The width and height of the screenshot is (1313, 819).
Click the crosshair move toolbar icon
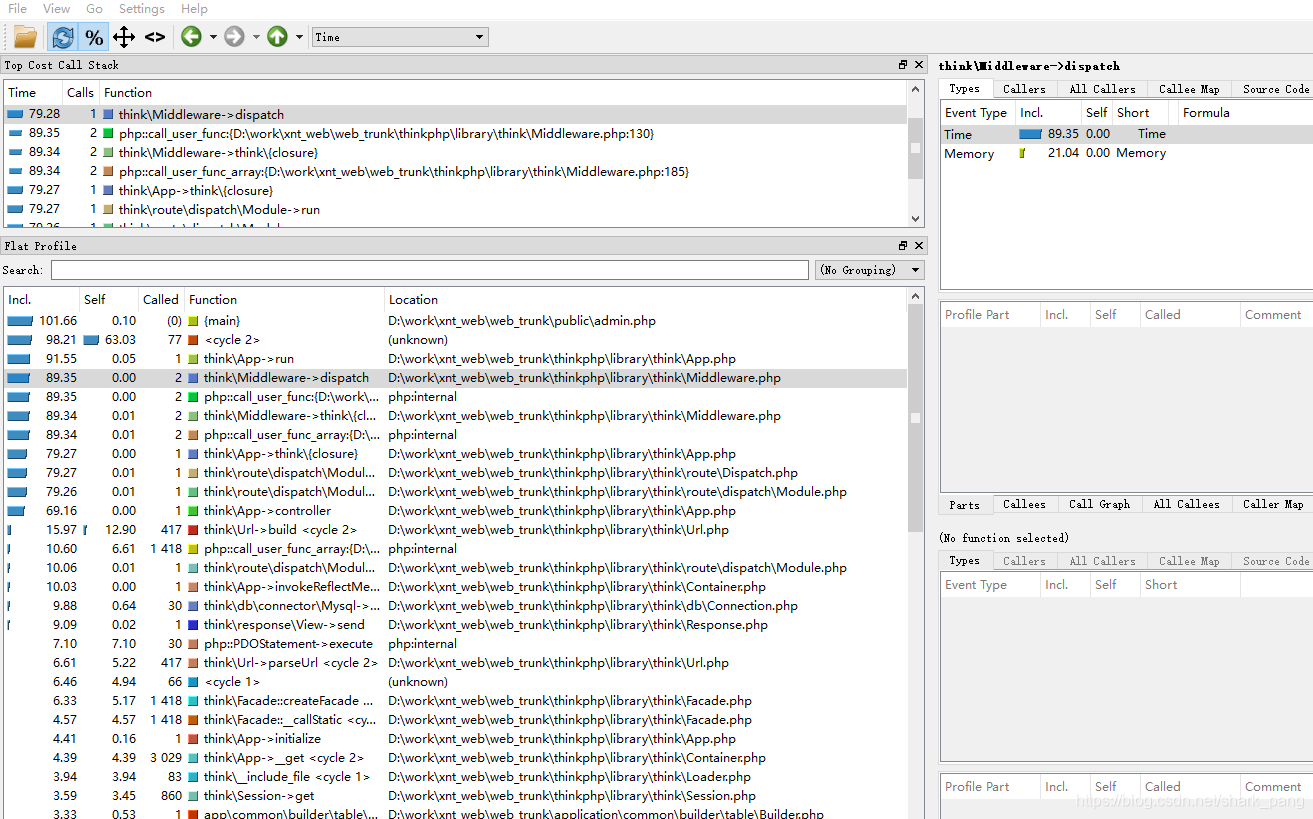click(x=124, y=36)
